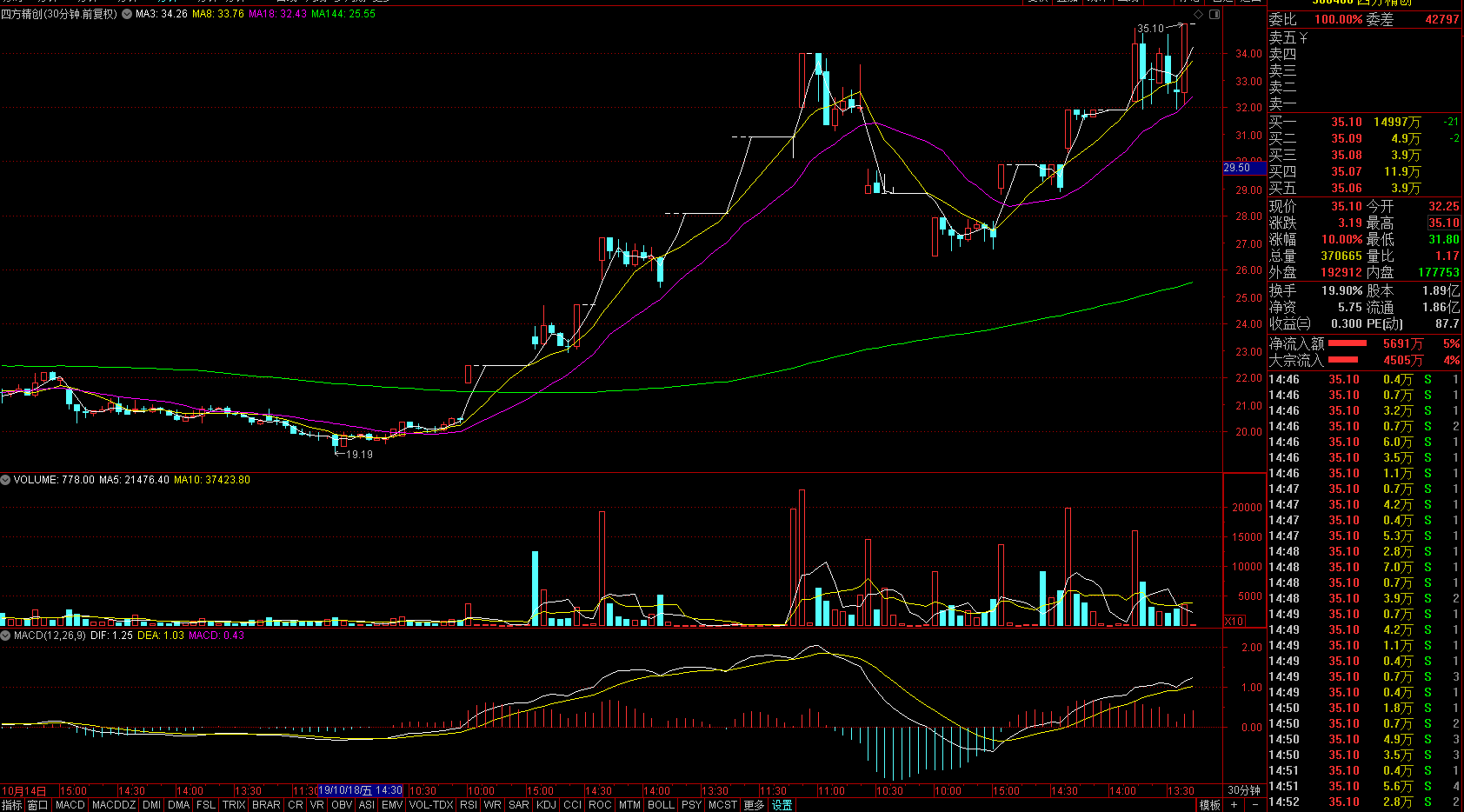Click the 净流入额 5691万 row
The width and height of the screenshot is (1464, 812).
(1364, 343)
